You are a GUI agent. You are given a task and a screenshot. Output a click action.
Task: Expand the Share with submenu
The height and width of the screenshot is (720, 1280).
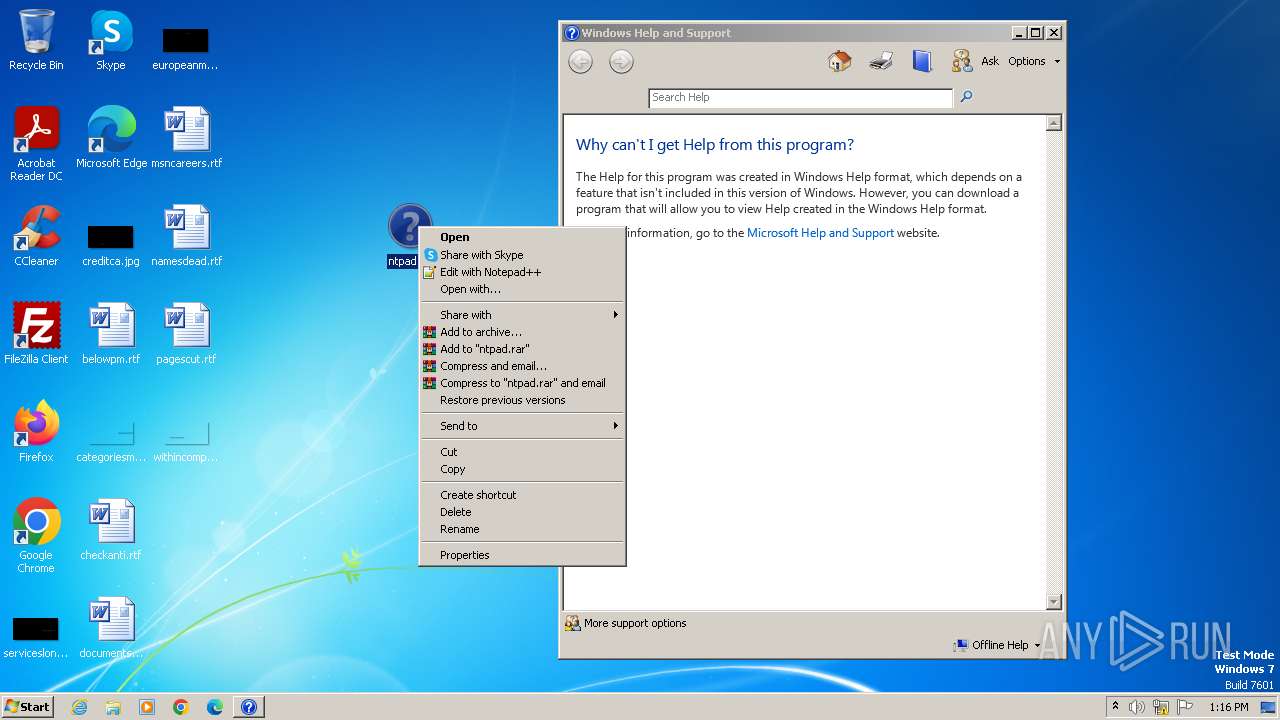[522, 315]
